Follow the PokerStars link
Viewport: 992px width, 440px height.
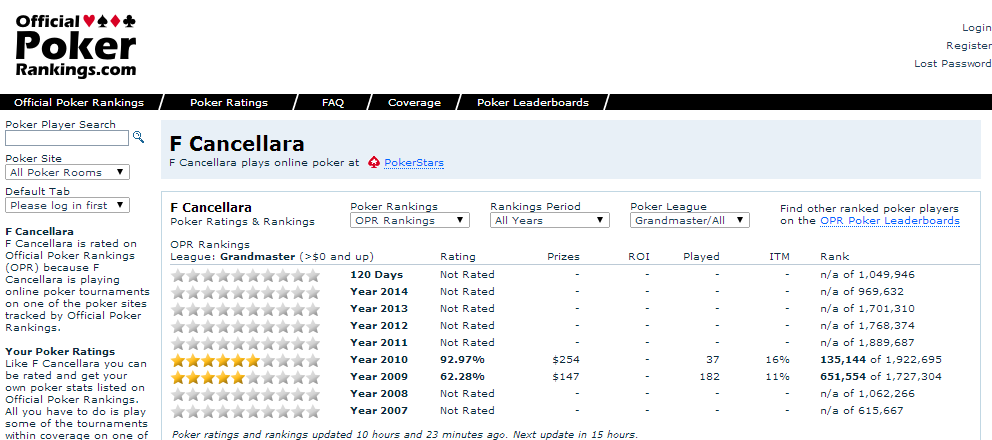414,163
